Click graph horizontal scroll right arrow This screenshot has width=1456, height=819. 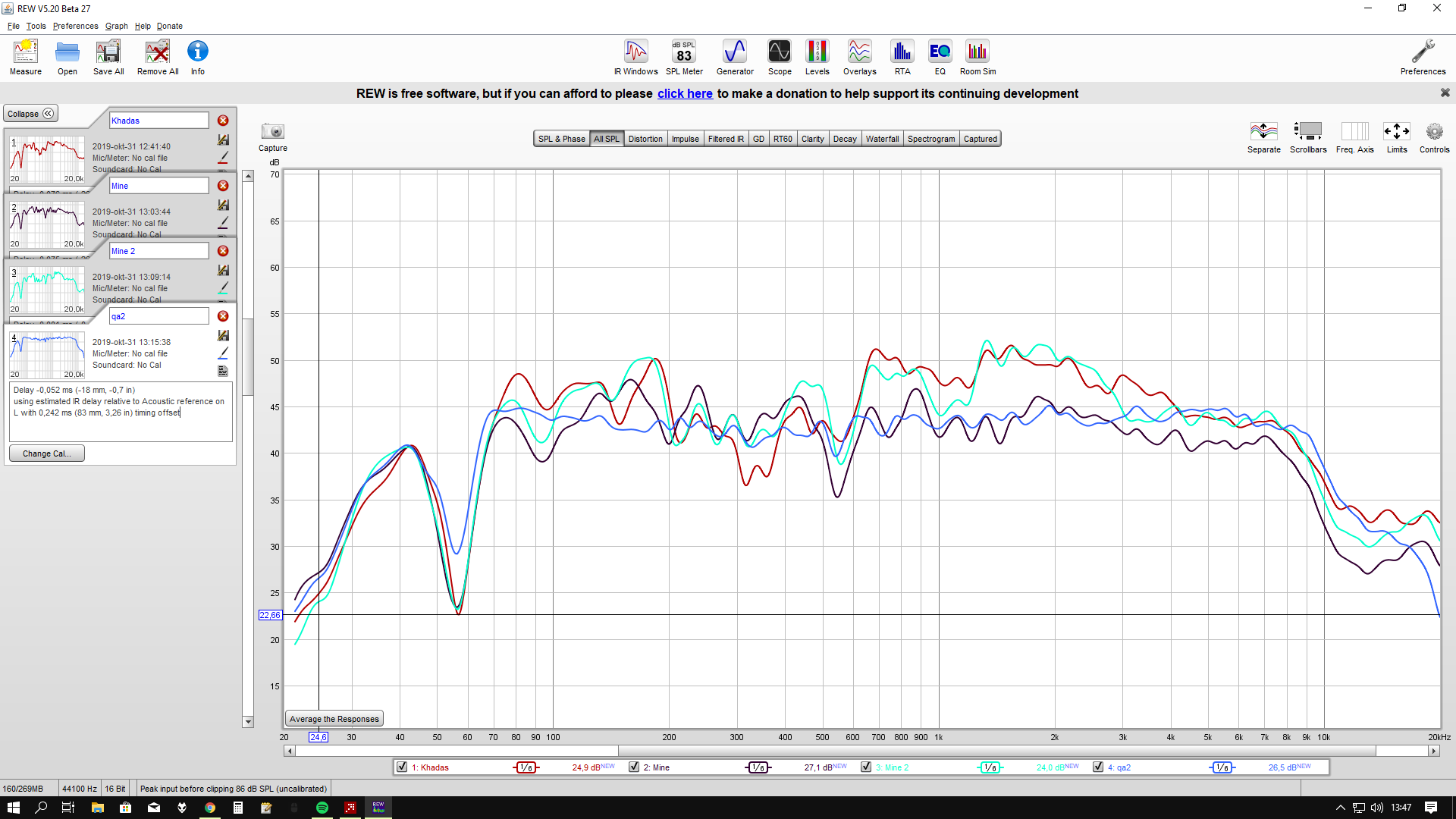pos(1433,751)
